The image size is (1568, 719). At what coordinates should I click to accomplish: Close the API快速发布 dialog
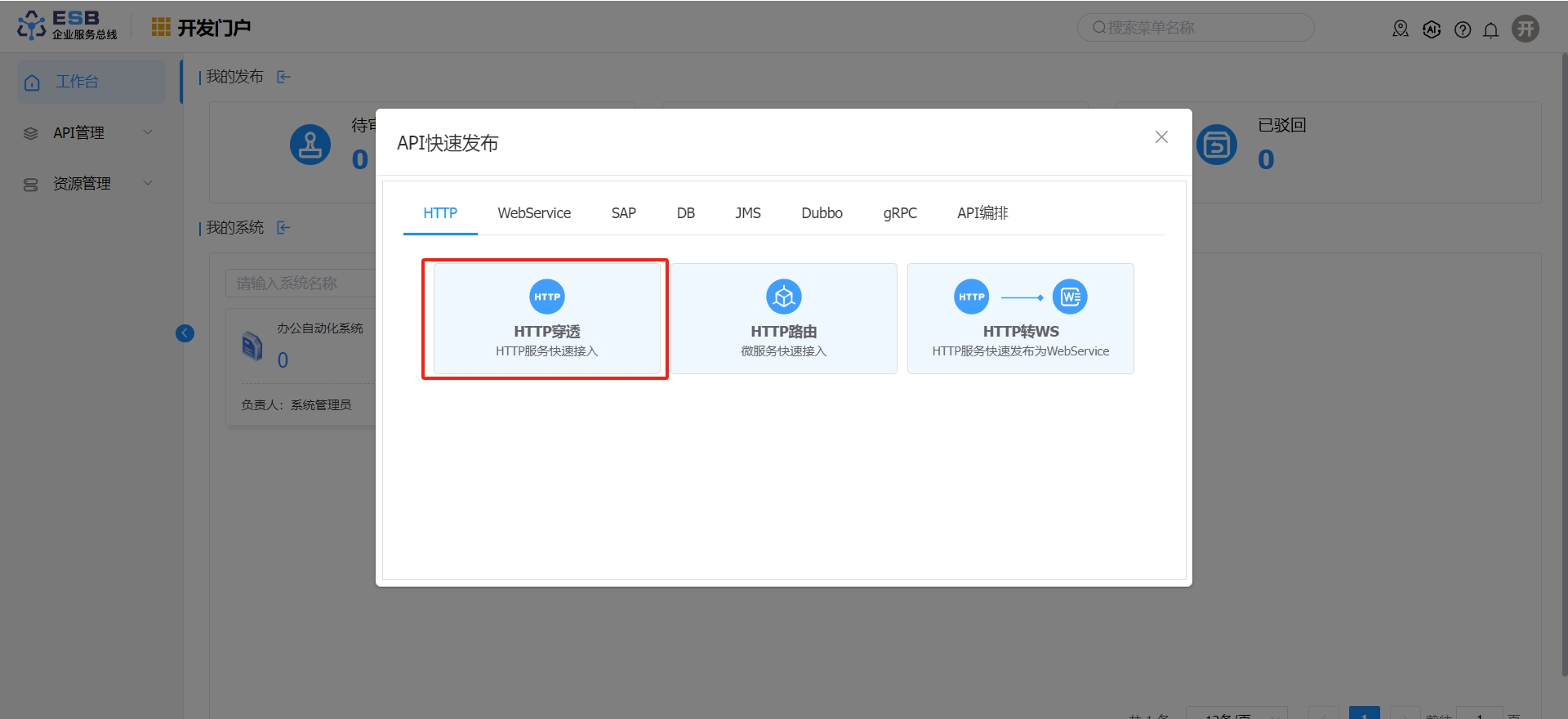click(1161, 137)
